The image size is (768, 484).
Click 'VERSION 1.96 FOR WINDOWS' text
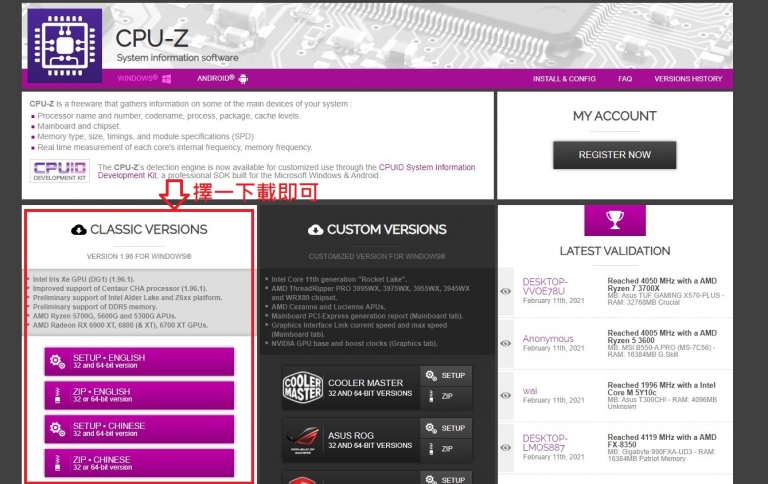pyautogui.click(x=139, y=256)
